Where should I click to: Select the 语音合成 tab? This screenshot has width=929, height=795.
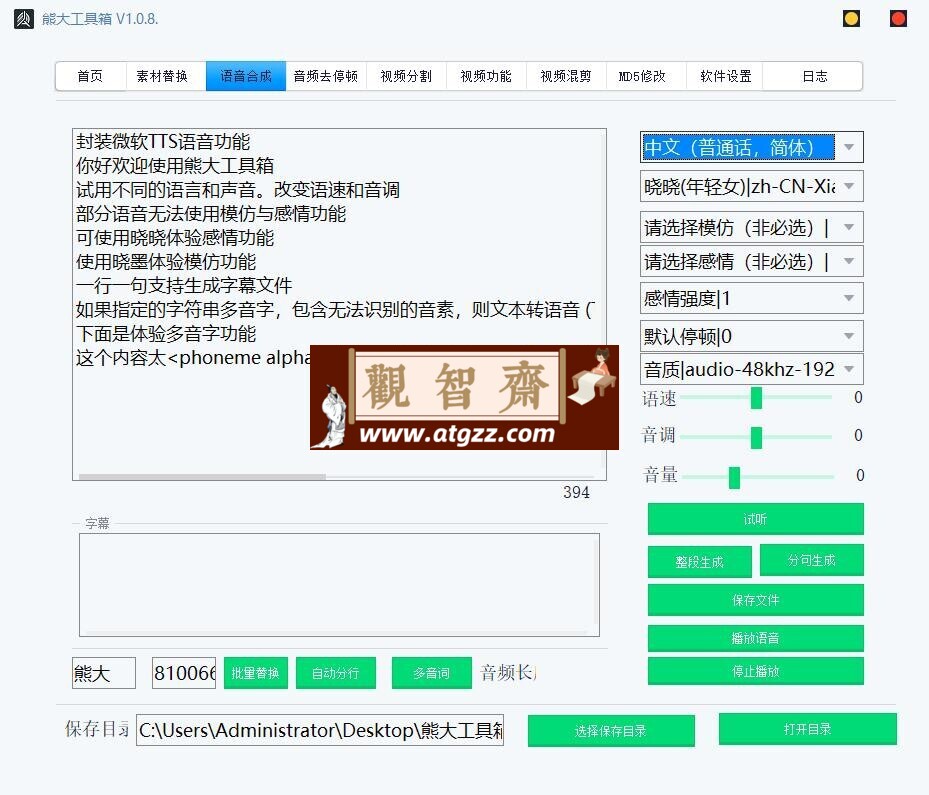point(246,76)
